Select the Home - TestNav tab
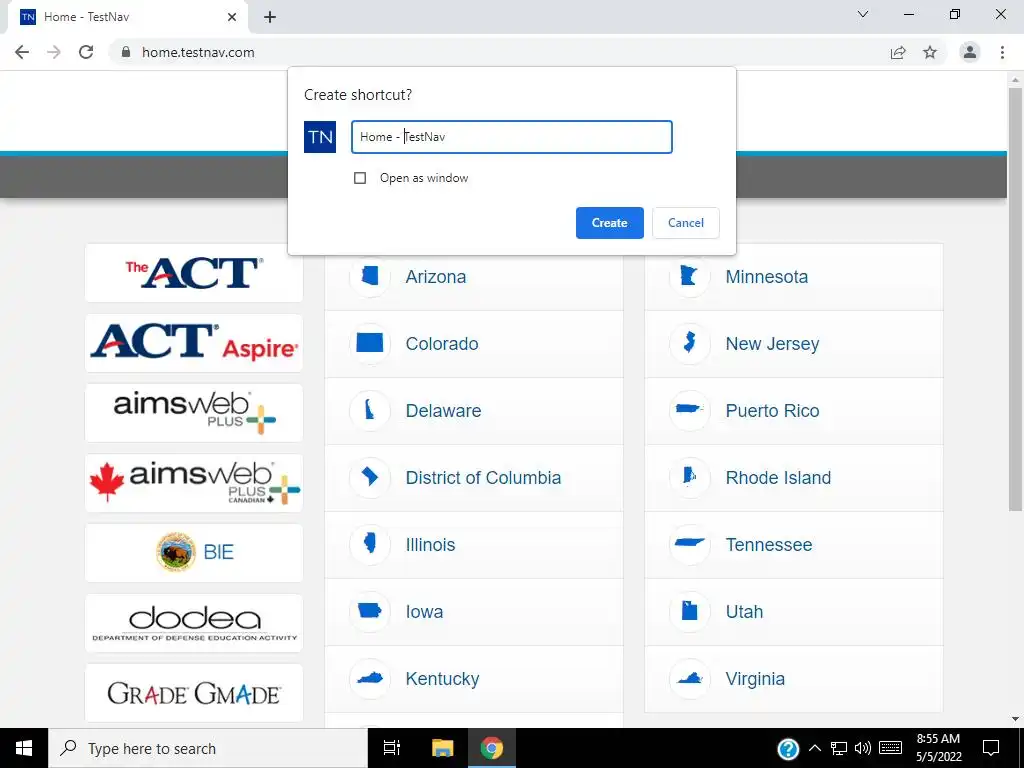The height and width of the screenshot is (768, 1024). pos(127,17)
